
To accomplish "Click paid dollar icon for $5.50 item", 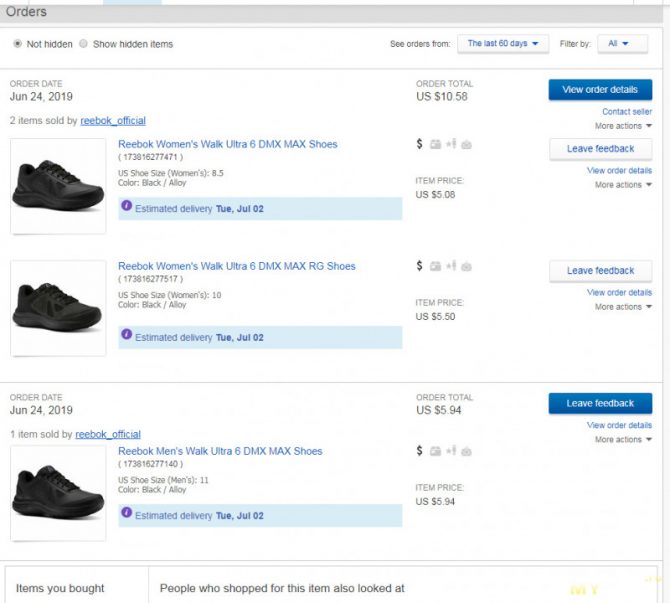I will coord(420,266).
